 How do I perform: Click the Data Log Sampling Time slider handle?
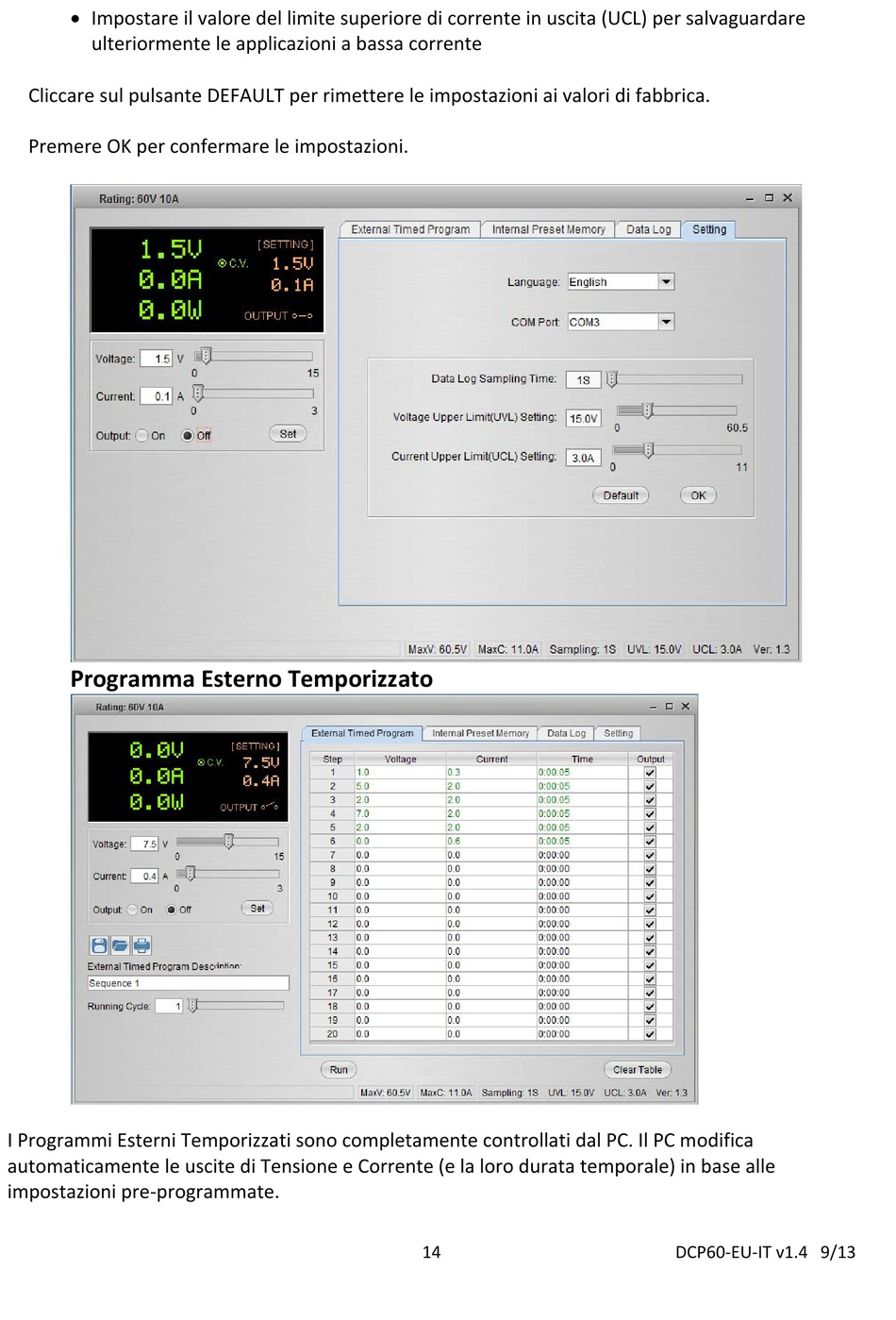pos(612,379)
